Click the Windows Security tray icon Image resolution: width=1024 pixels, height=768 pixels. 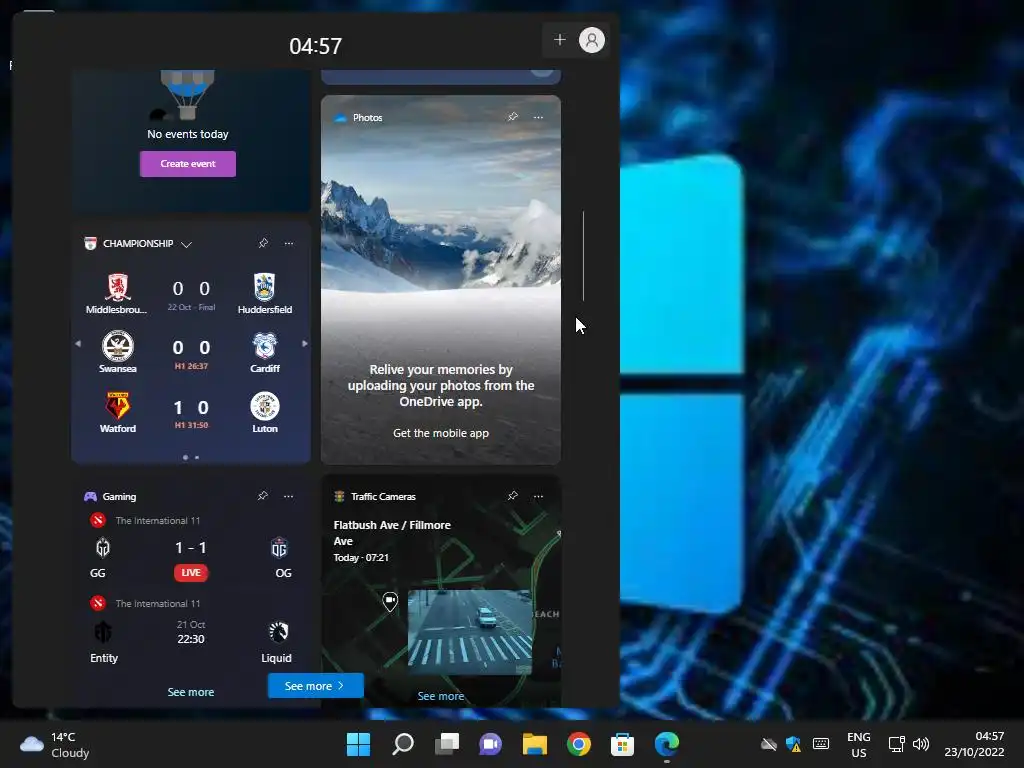[794, 744]
